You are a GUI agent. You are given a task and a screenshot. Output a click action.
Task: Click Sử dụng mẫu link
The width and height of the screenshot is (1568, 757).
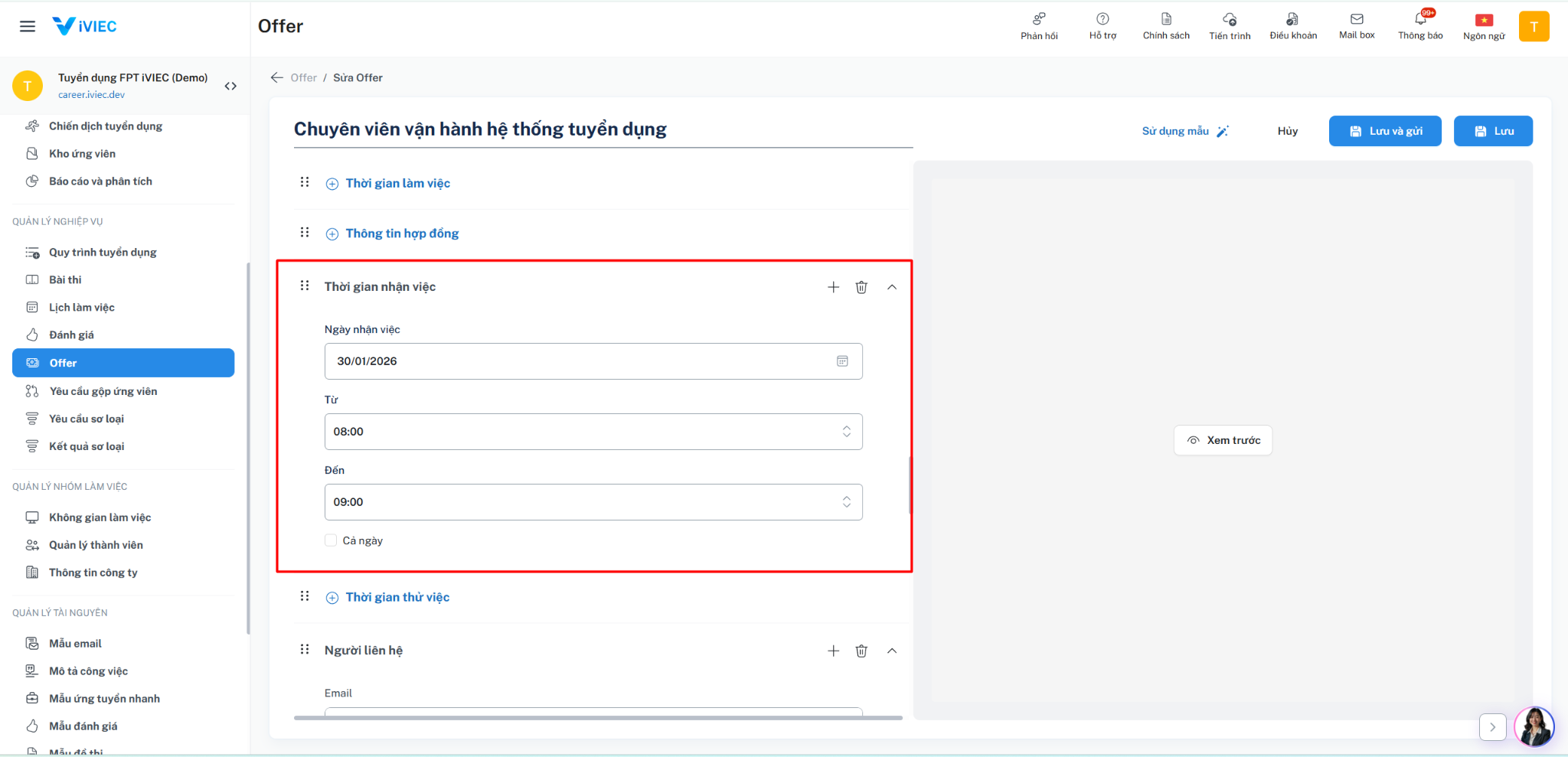click(x=1185, y=131)
